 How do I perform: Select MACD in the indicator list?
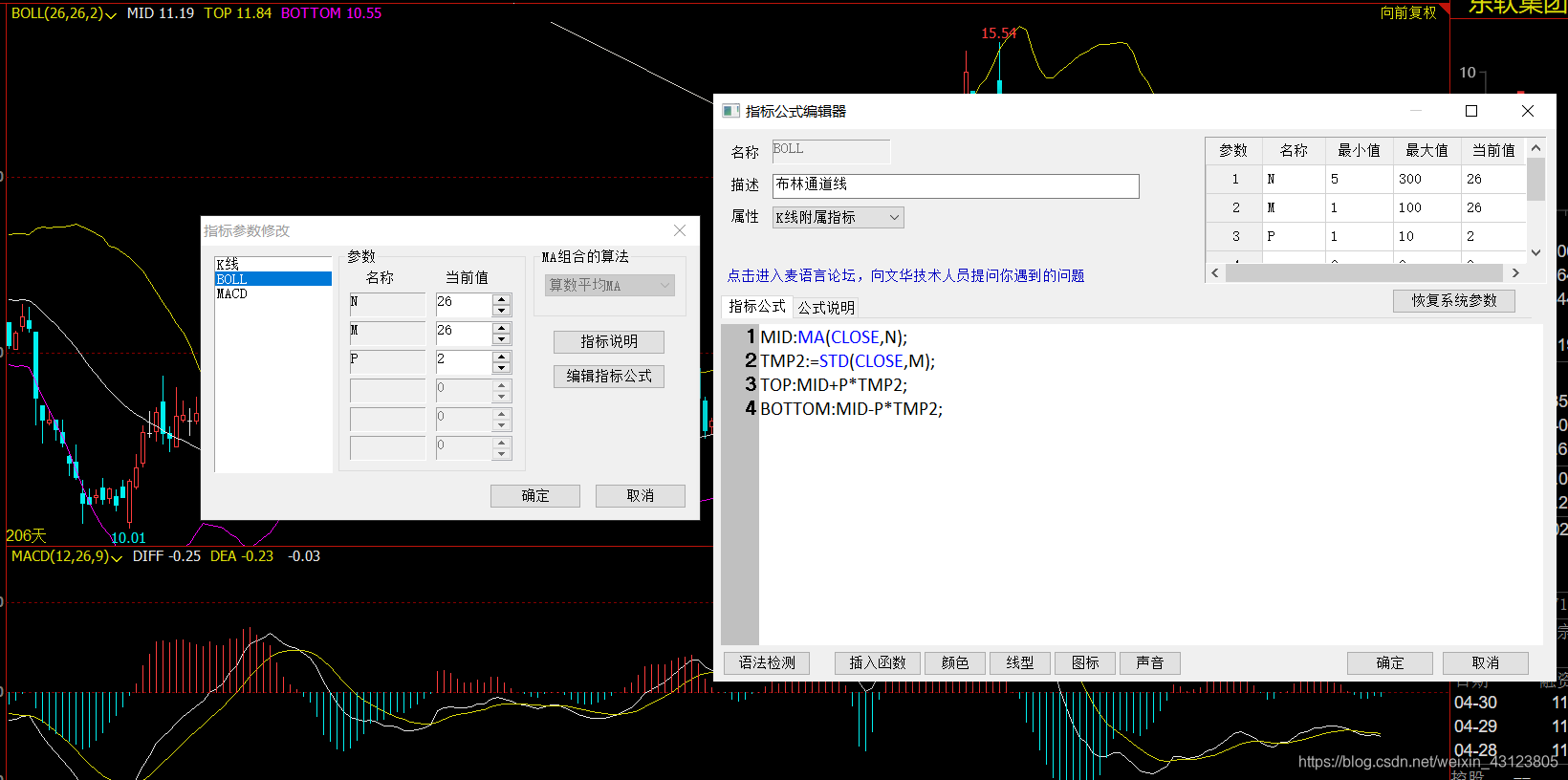273,293
